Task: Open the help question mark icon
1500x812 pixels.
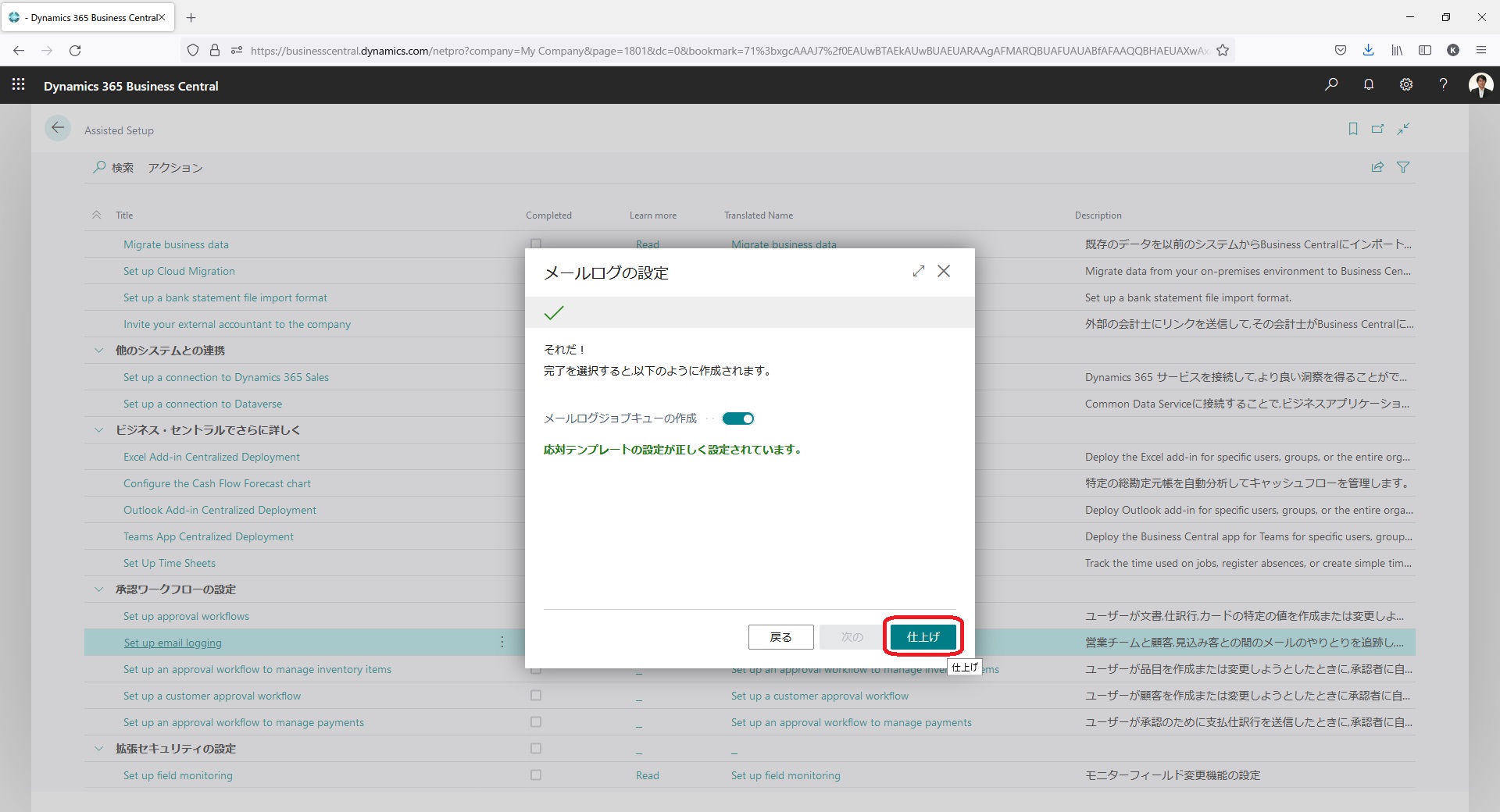Action: [1443, 84]
